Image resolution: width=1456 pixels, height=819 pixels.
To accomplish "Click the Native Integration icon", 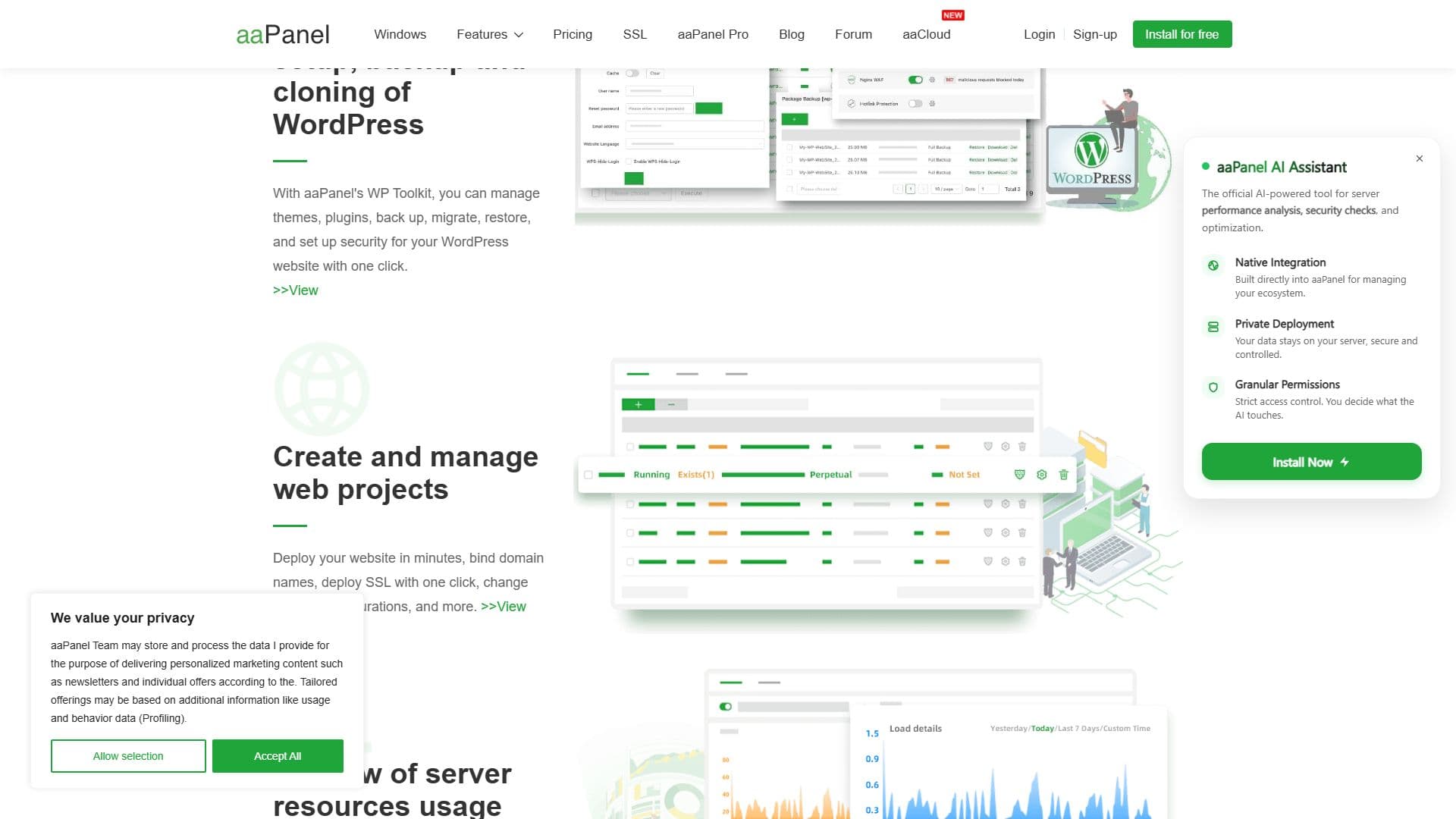I will 1213,265.
